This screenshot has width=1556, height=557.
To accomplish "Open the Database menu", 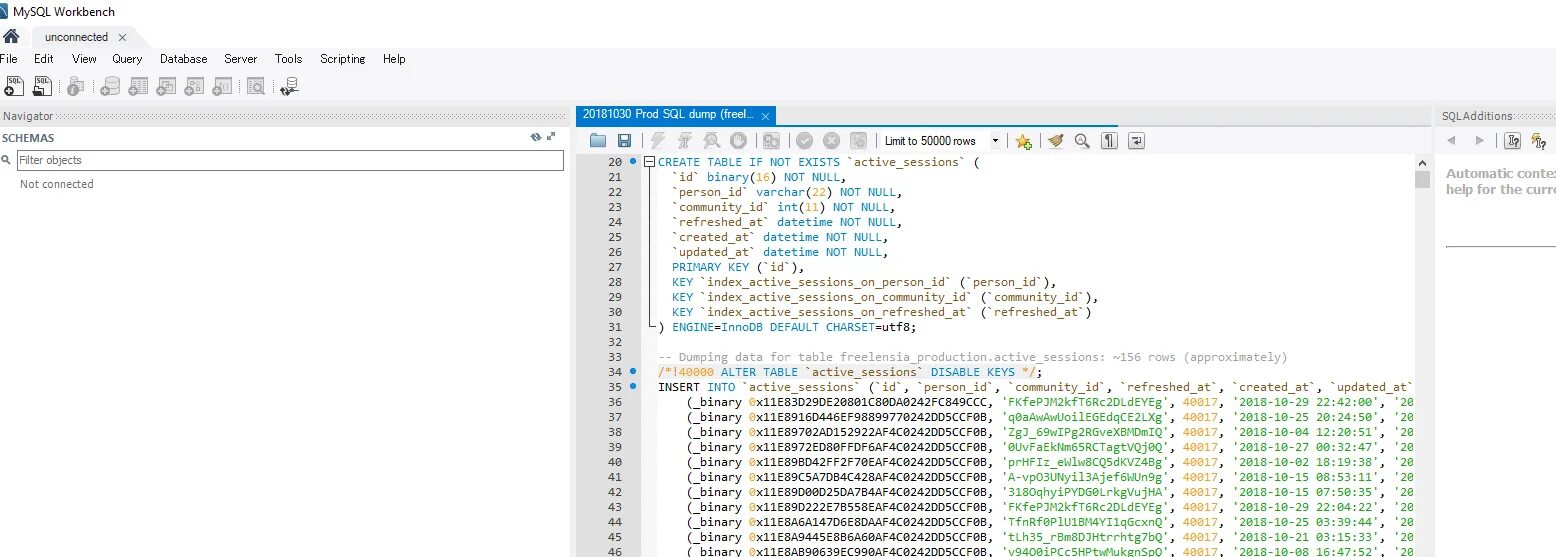I will [184, 59].
